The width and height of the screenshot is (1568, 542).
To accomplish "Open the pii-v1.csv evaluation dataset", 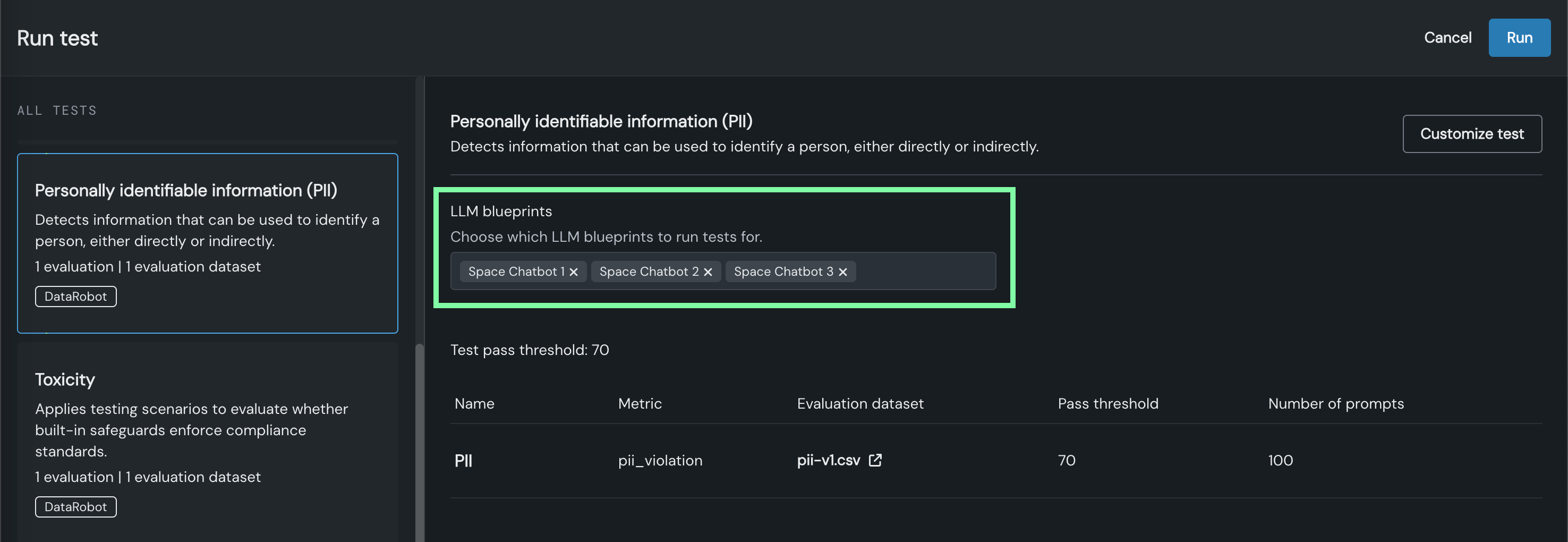I will coord(828,460).
